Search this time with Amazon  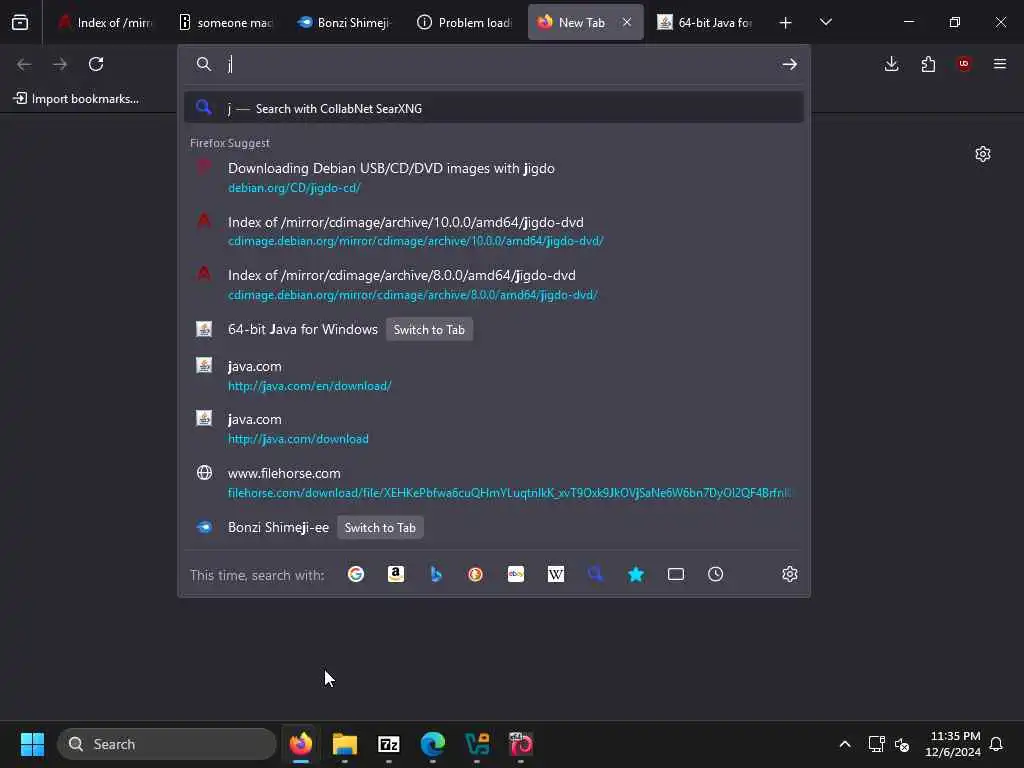[396, 574]
